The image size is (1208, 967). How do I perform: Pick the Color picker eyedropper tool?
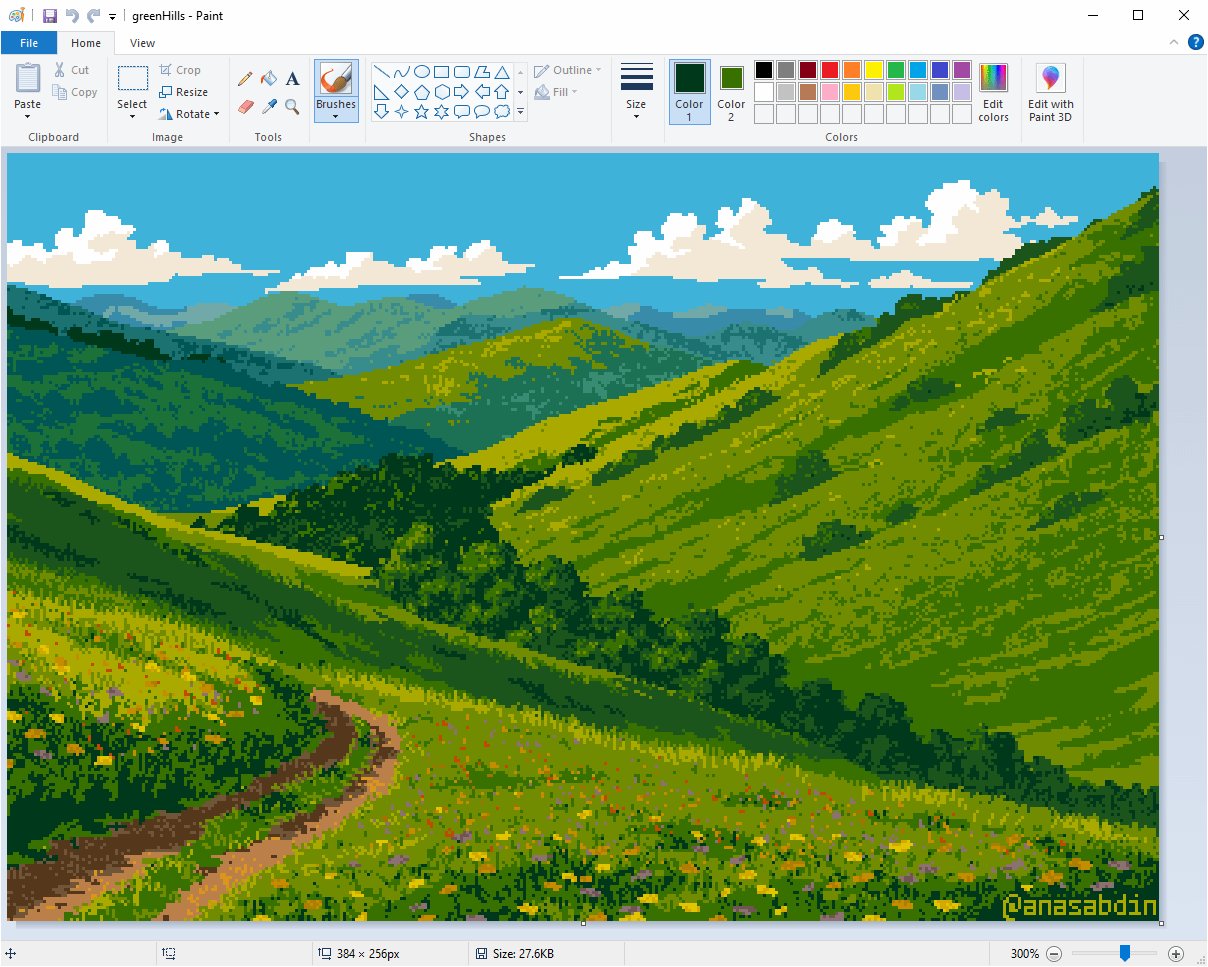(268, 106)
